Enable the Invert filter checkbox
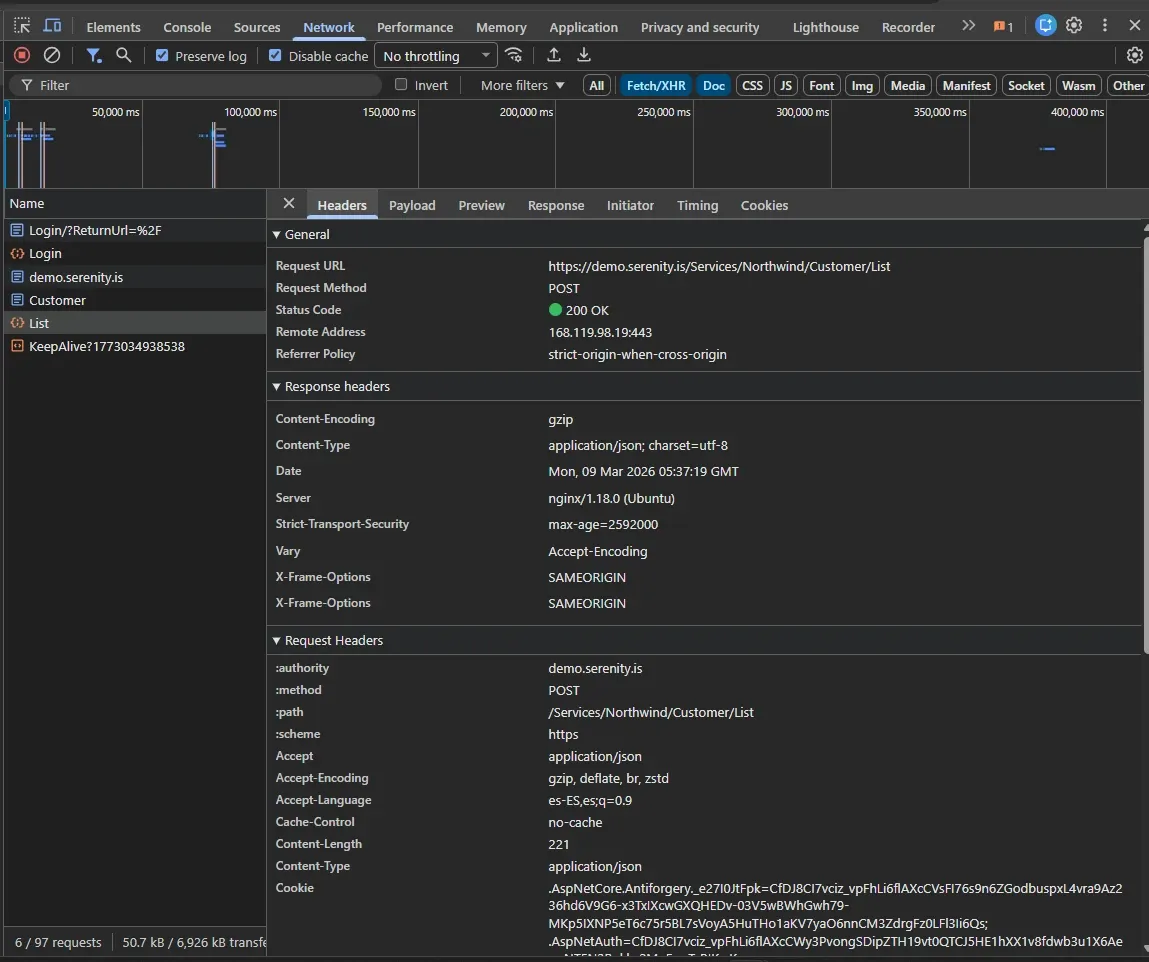The height and width of the screenshot is (962, 1149). coord(401,85)
